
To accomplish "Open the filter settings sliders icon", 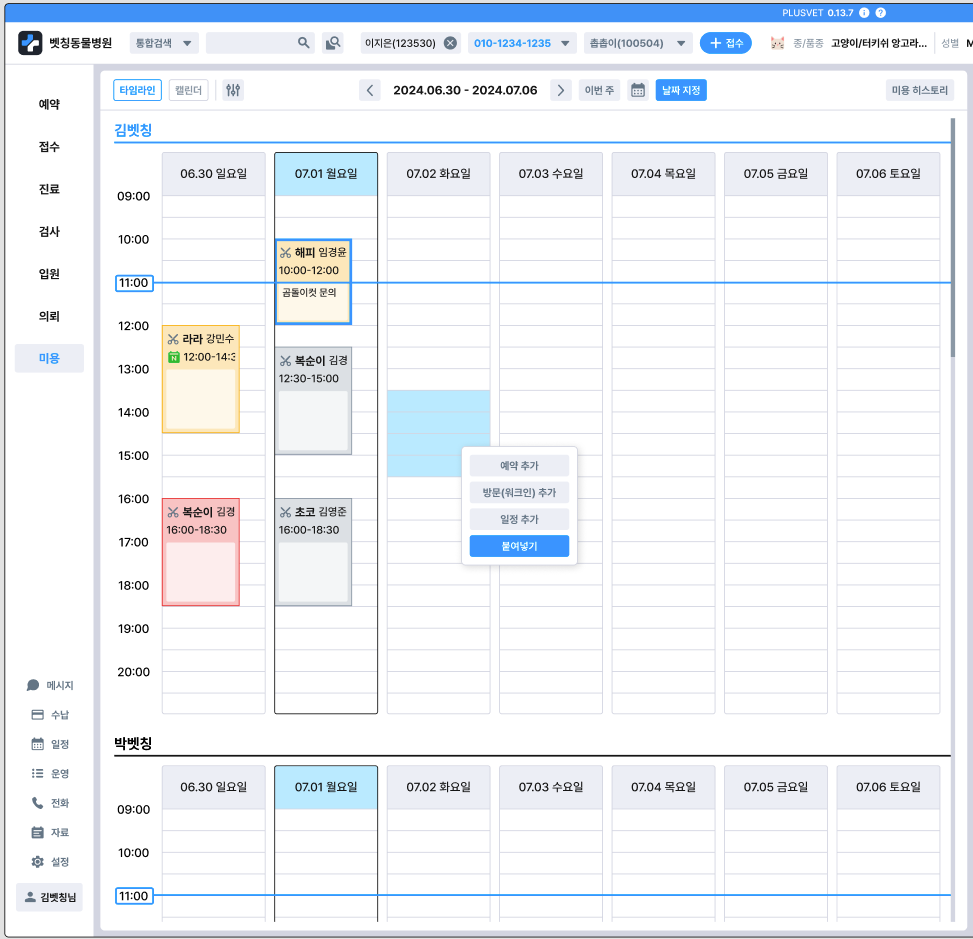I will pyautogui.click(x=233, y=91).
